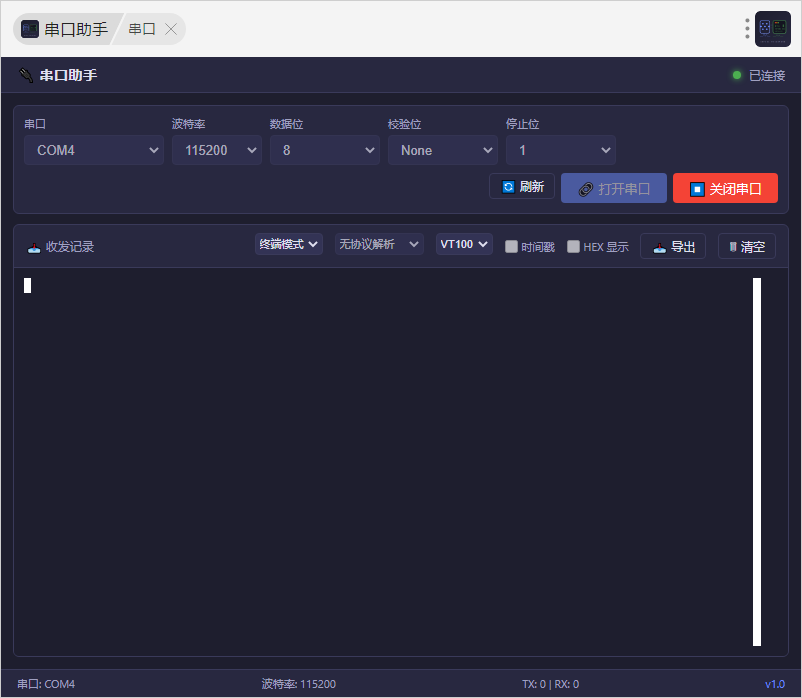The width and height of the screenshot is (802, 698).
Task: Expand the 115200 baud rate dropdown
Action: click(x=217, y=150)
